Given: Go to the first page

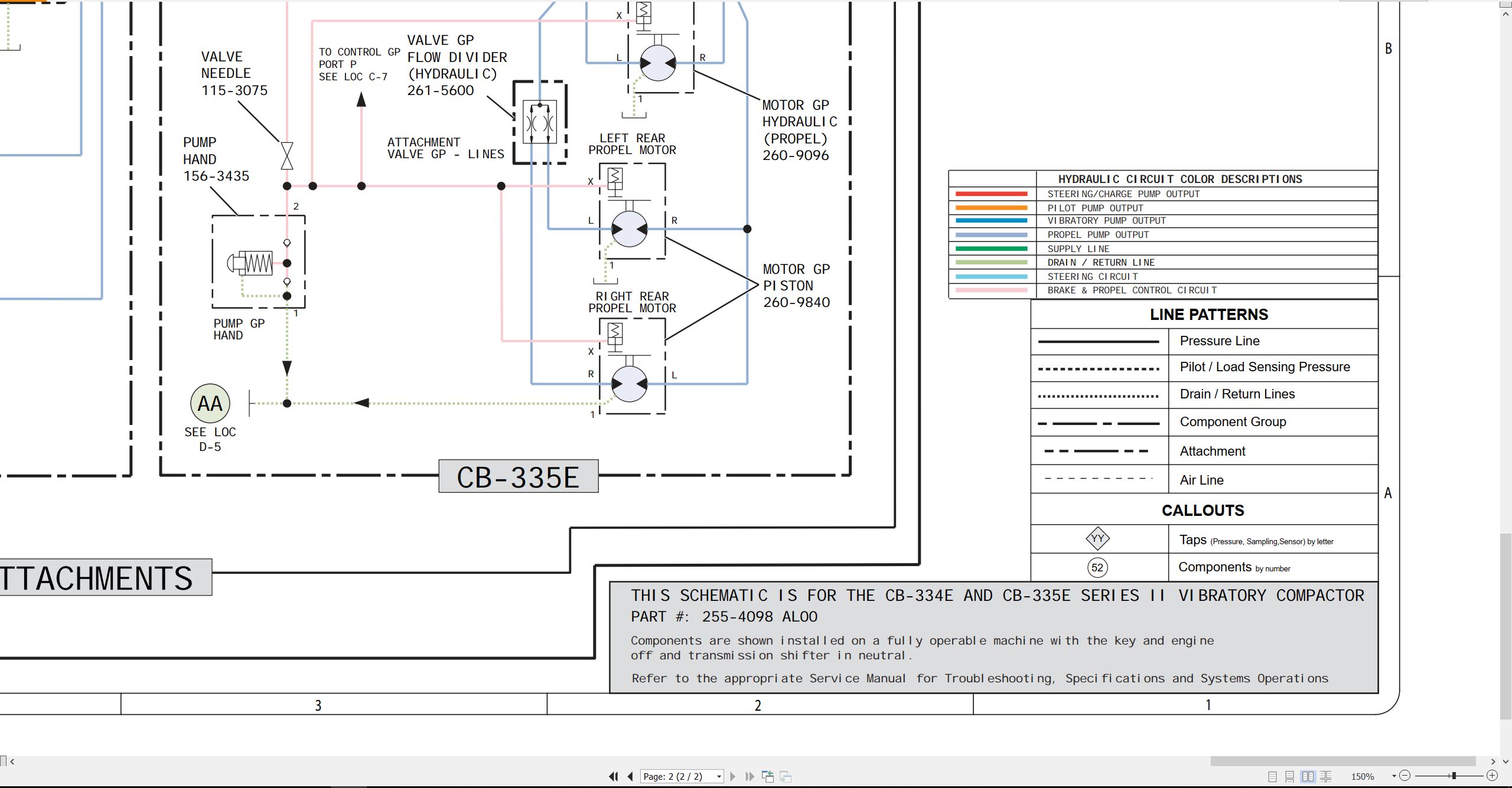Looking at the screenshot, I should [614, 777].
